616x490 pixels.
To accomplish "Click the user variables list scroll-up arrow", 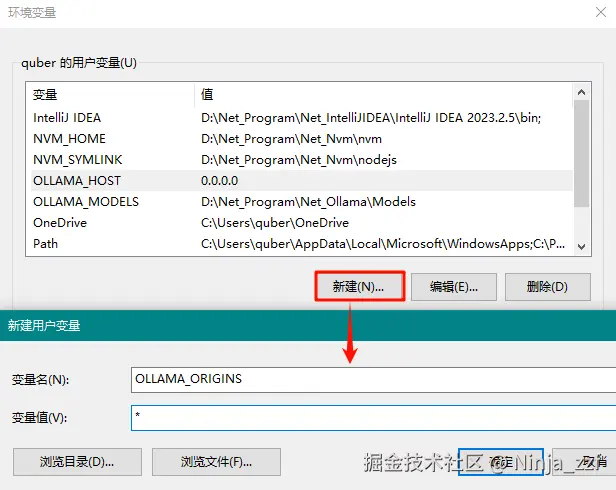I will click(581, 92).
